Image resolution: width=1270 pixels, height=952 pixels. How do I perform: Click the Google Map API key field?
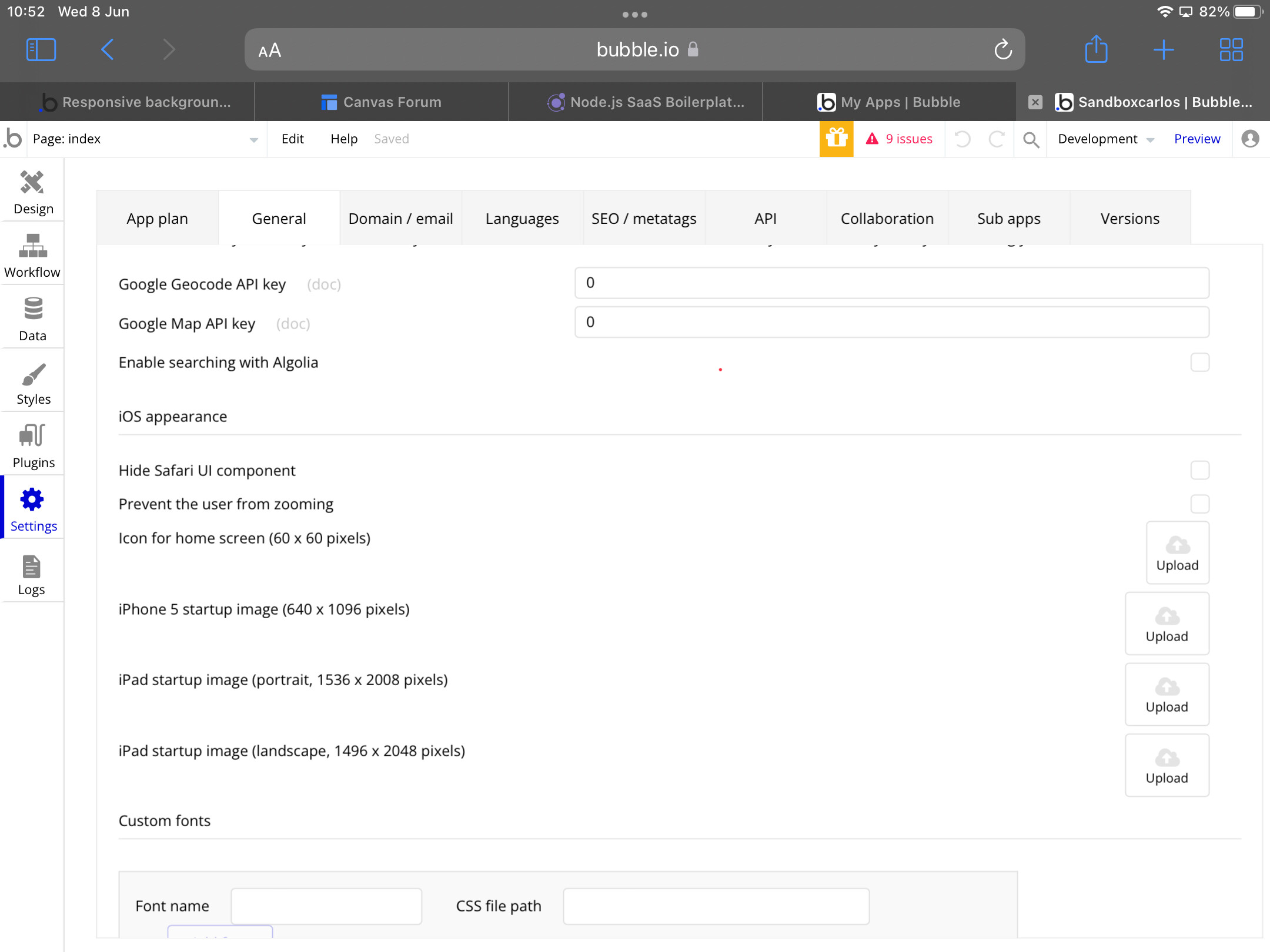(891, 322)
